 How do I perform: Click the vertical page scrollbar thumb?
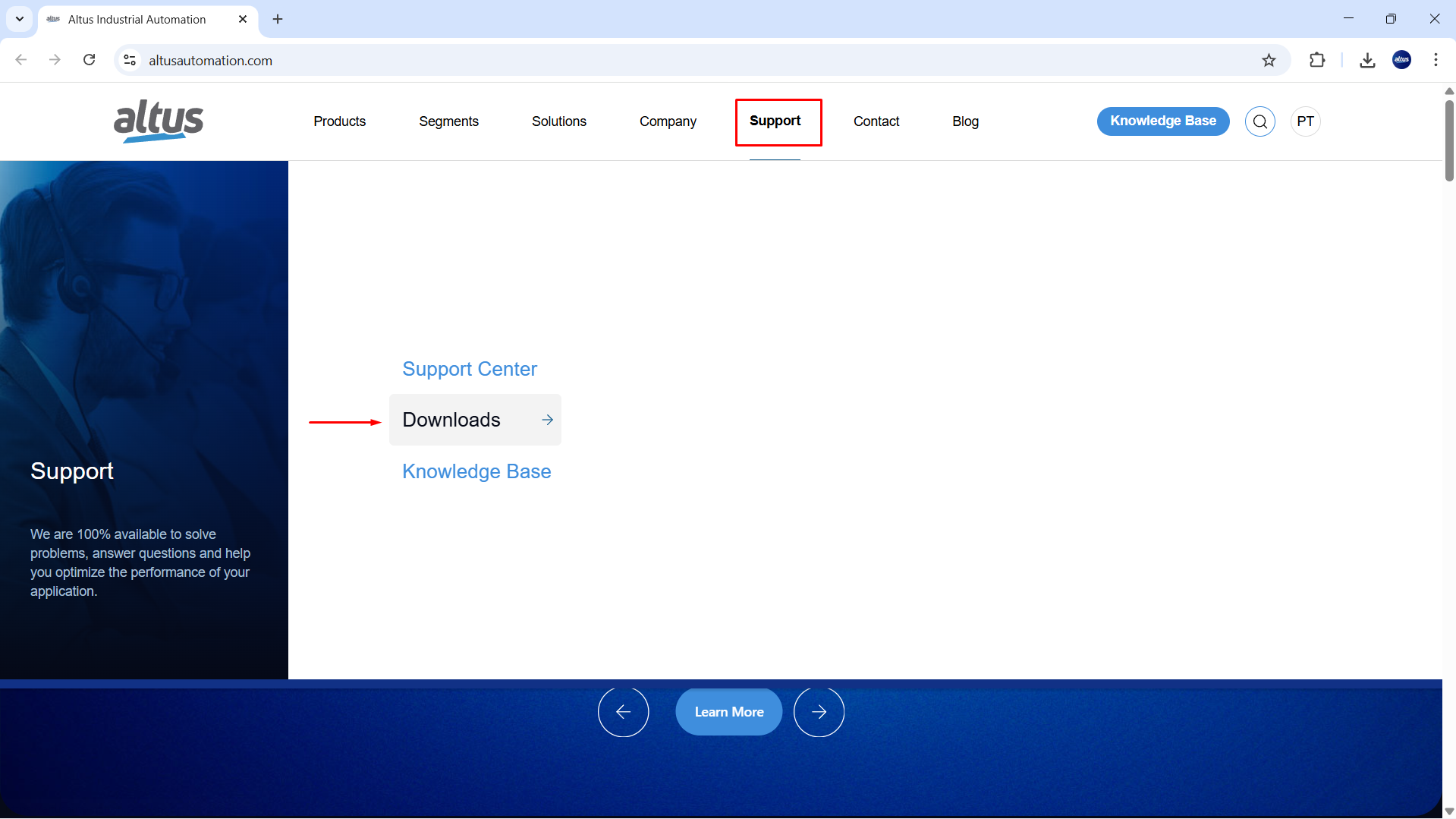[x=1449, y=140]
